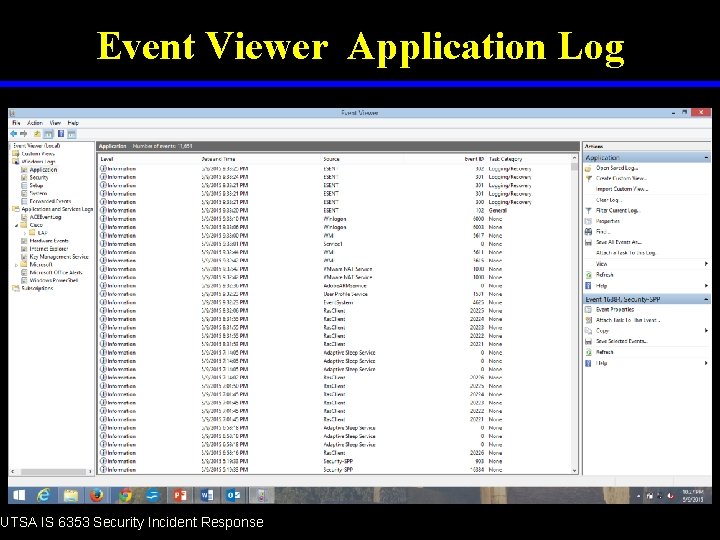Click the Open Saved Log folder icon
Screen dimensions: 720x540
point(588,168)
